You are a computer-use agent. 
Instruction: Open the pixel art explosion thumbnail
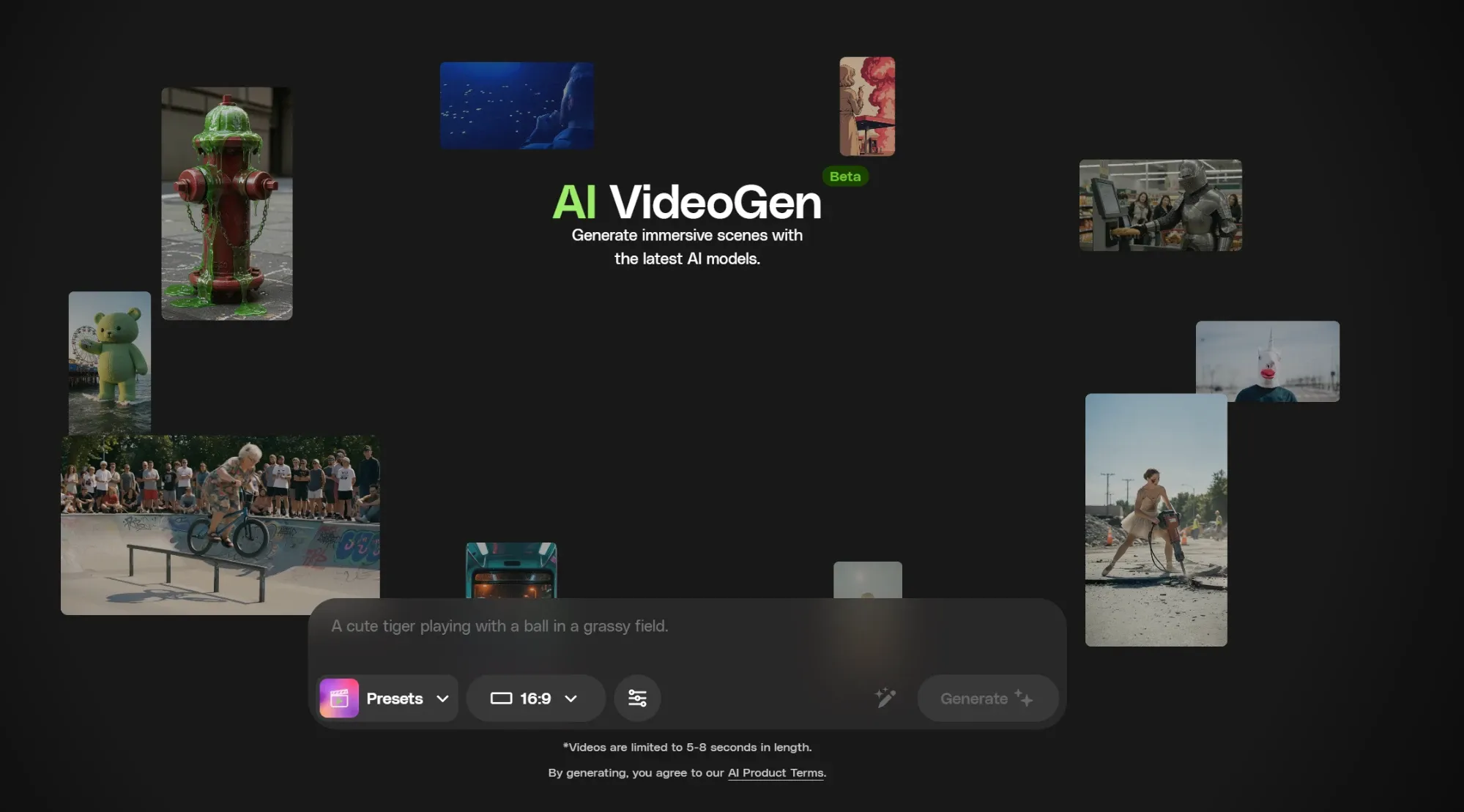[x=867, y=106]
